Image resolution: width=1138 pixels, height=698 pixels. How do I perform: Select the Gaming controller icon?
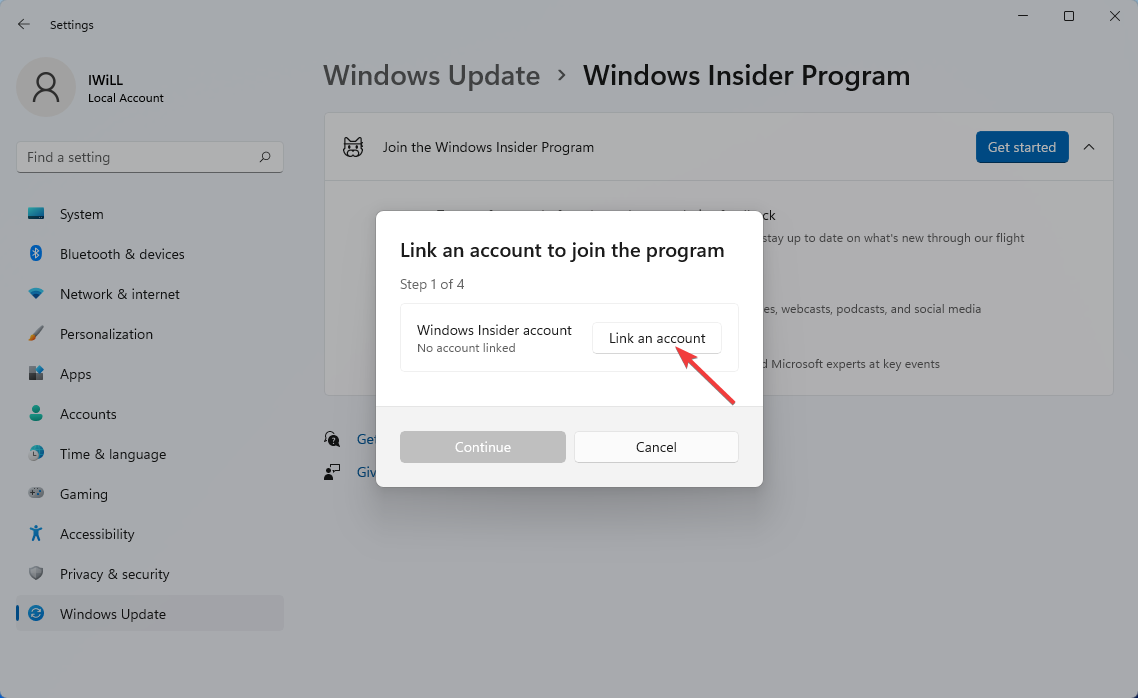[x=36, y=493]
